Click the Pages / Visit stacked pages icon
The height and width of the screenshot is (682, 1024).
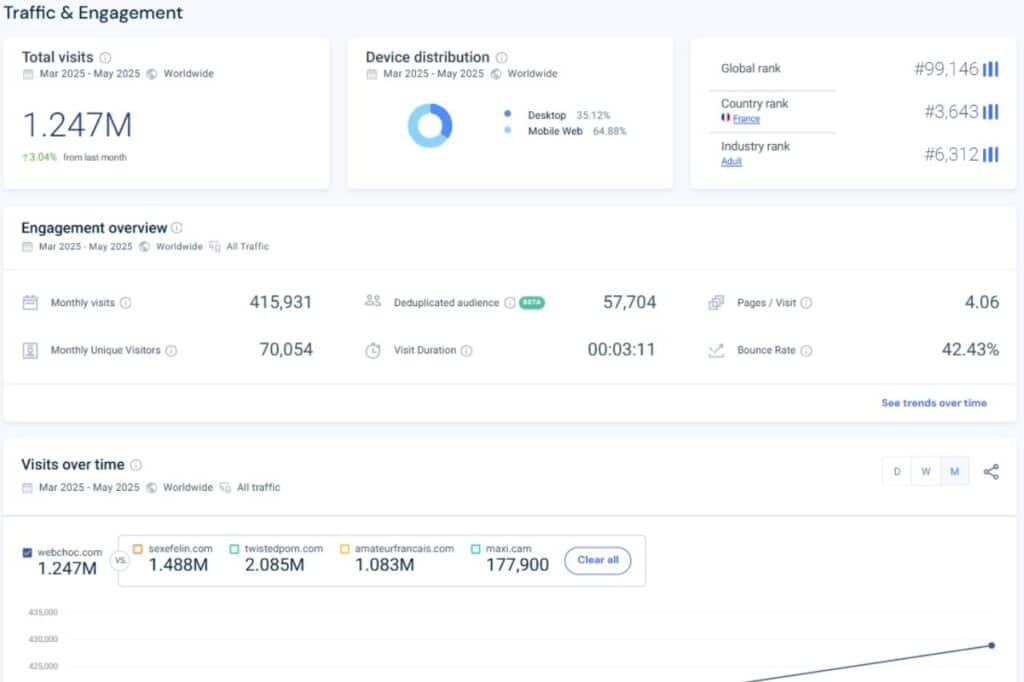click(x=716, y=302)
